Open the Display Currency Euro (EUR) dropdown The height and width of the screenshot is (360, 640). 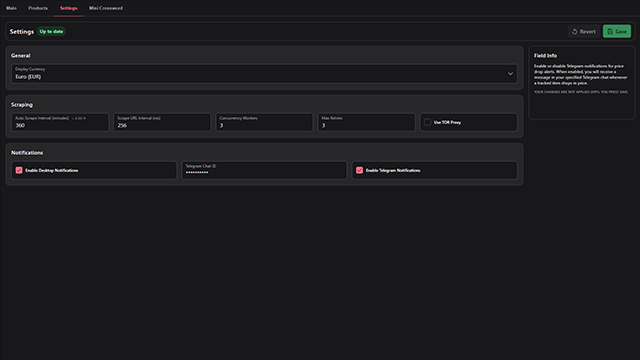tap(264, 74)
